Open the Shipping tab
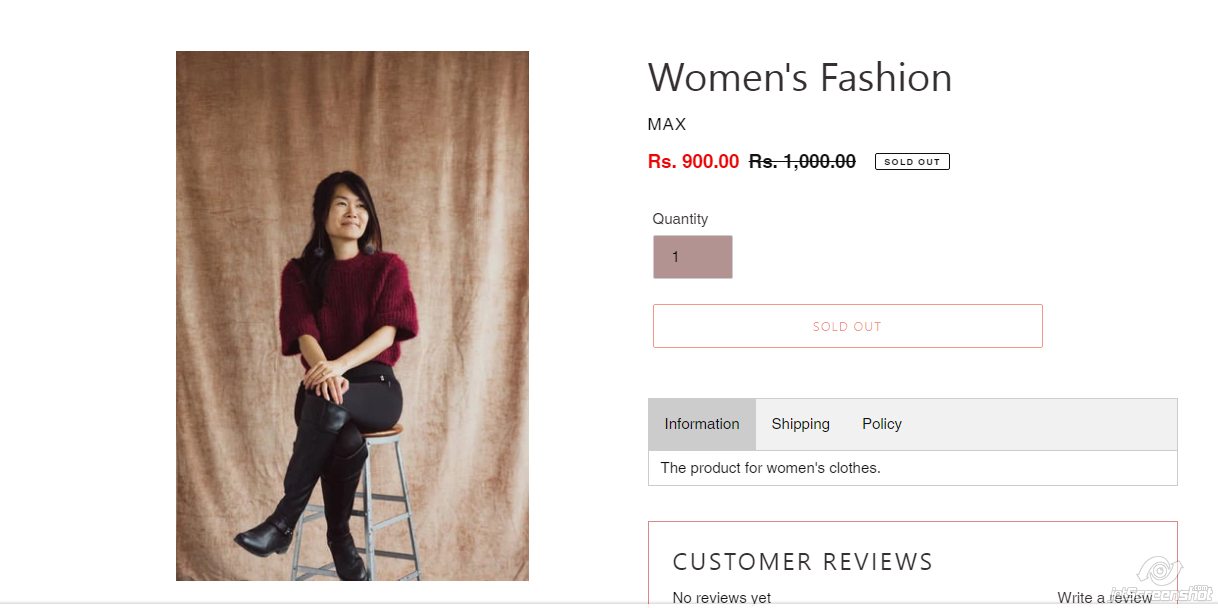The width and height of the screenshot is (1218, 608). [800, 424]
